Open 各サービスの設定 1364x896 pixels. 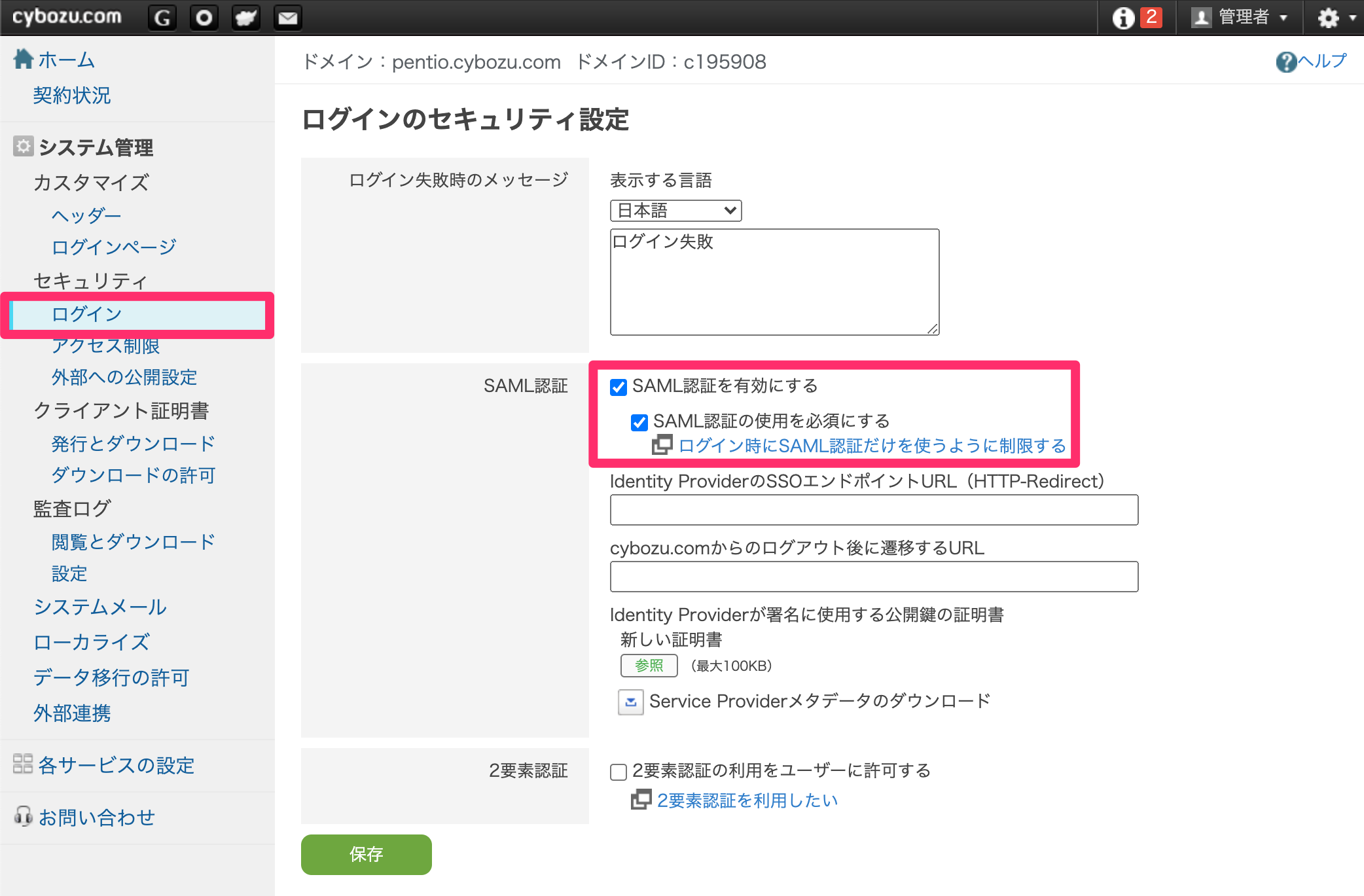point(117,764)
